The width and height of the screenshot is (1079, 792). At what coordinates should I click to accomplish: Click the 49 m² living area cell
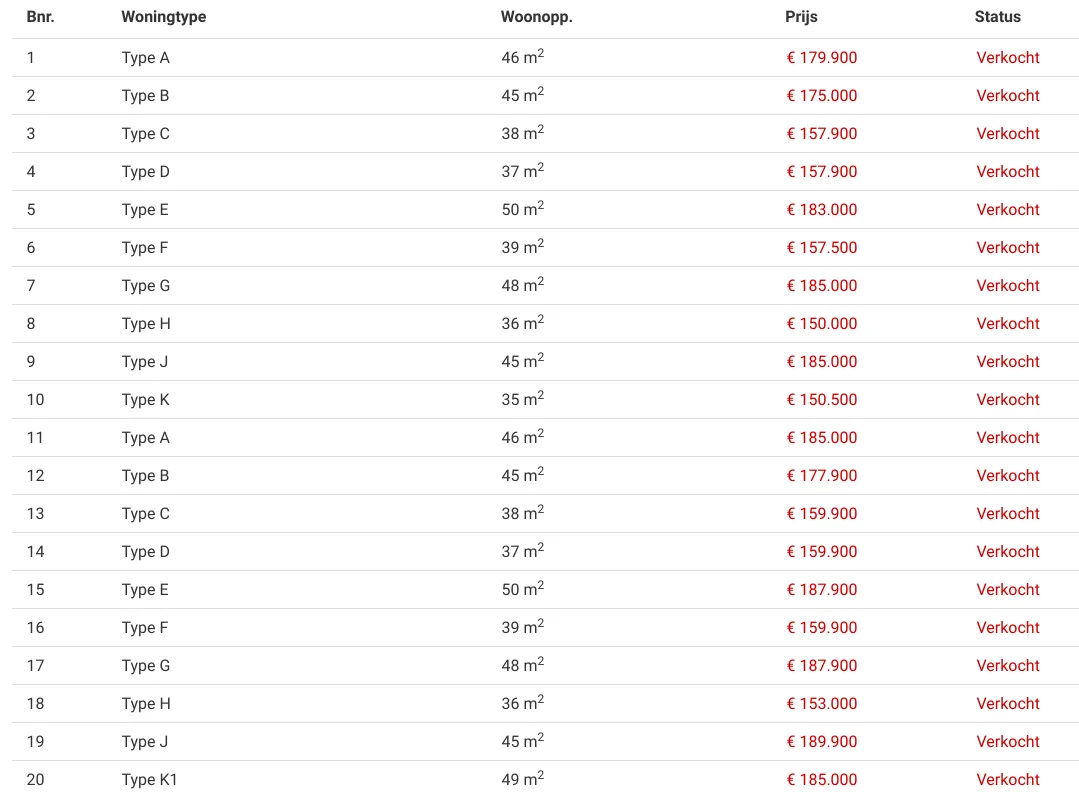click(522, 778)
